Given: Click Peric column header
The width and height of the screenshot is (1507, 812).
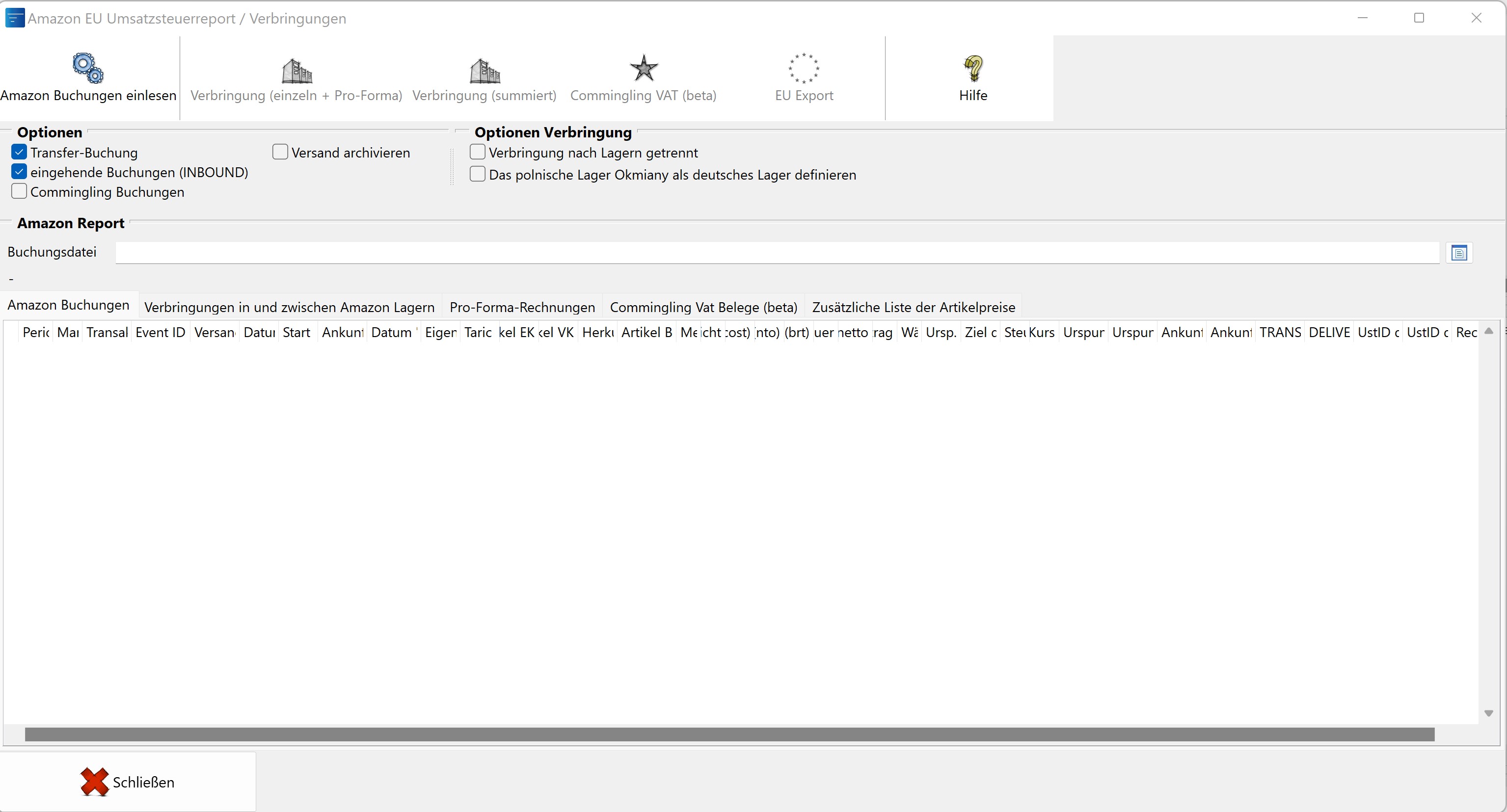Looking at the screenshot, I should click(36, 333).
